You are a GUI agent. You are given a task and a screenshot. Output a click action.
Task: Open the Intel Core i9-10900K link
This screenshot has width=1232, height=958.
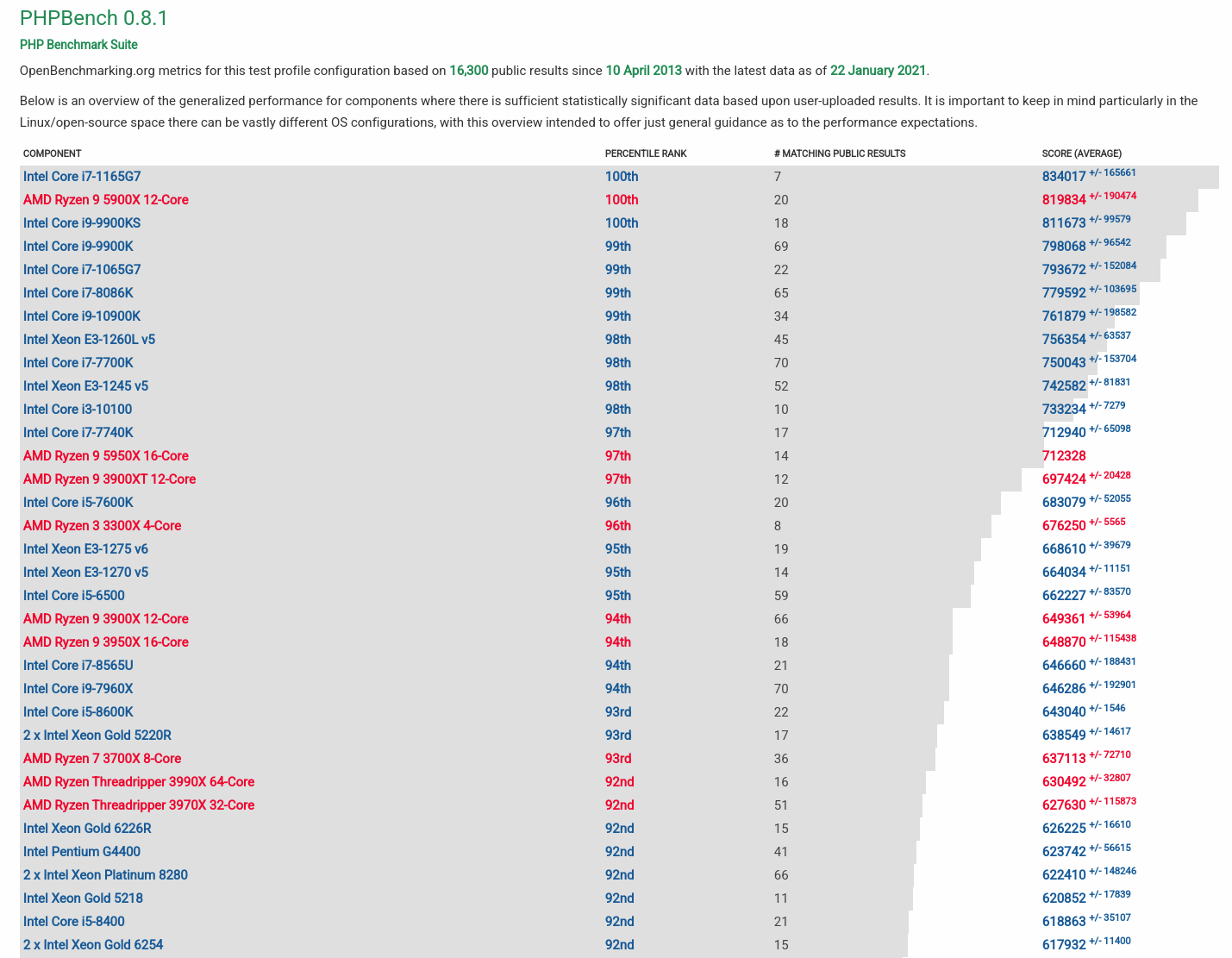pyautogui.click(x=82, y=316)
